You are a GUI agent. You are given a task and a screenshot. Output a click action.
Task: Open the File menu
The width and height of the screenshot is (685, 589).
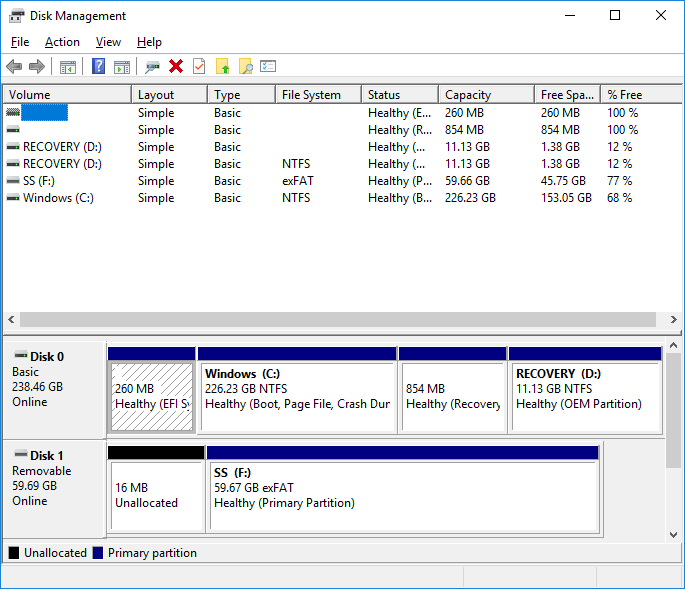(20, 42)
